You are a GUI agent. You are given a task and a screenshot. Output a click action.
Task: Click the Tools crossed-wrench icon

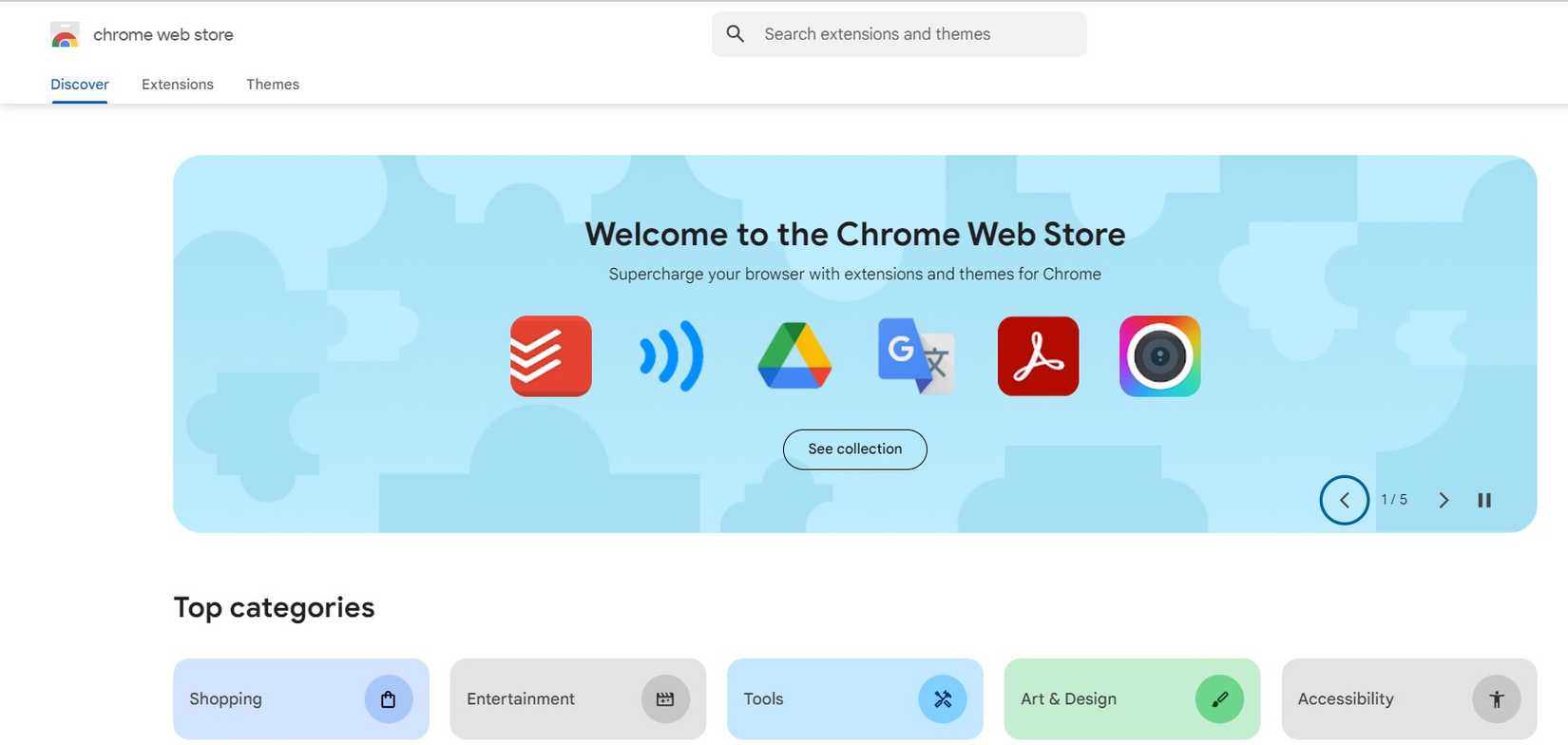click(943, 699)
